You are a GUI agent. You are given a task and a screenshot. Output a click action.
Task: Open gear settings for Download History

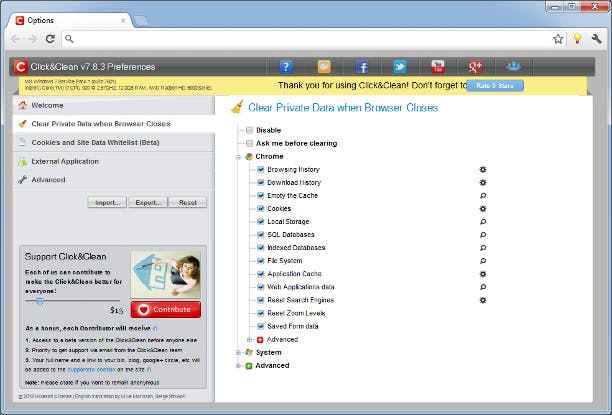[x=483, y=182]
